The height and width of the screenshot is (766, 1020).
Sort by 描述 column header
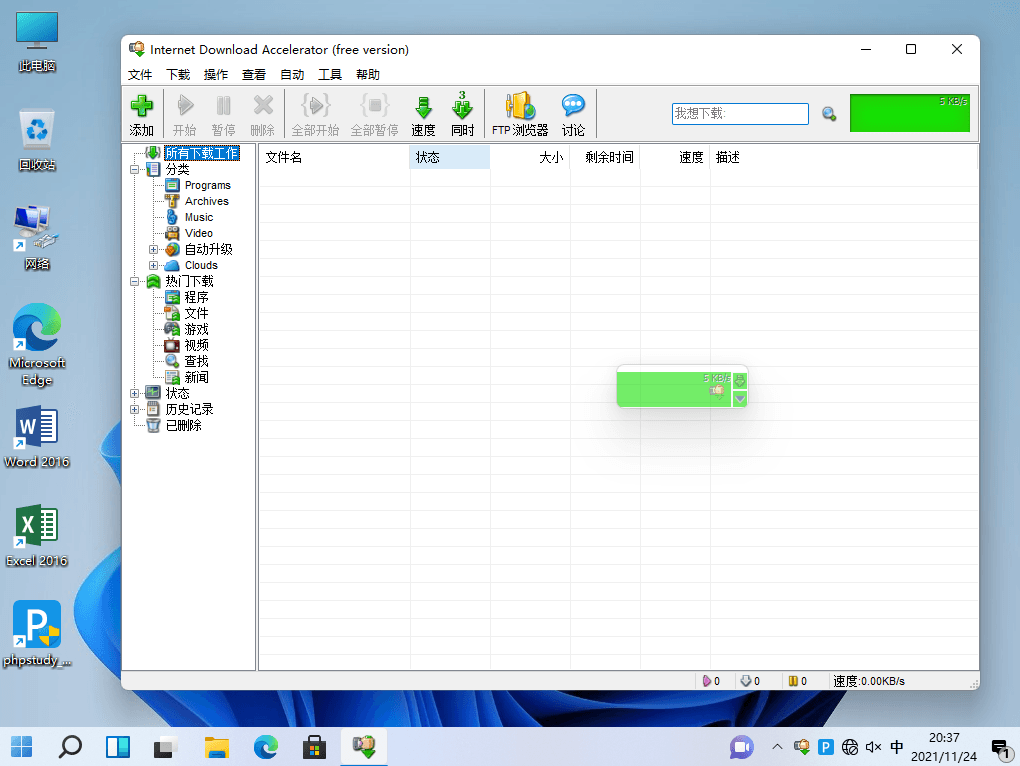(x=844, y=157)
